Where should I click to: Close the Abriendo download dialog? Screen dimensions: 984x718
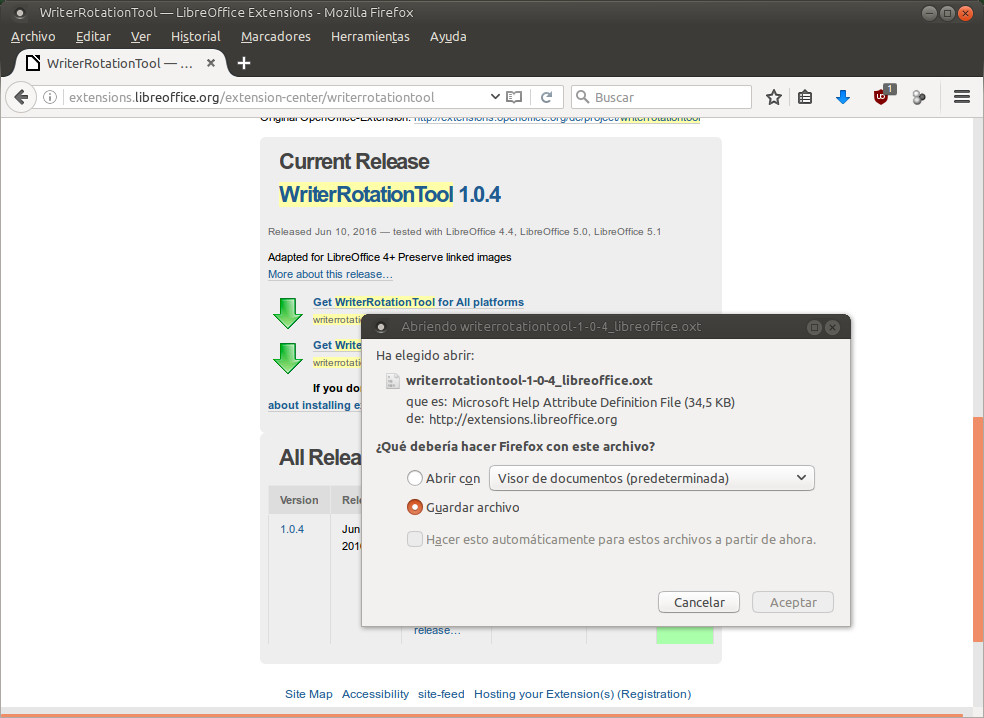[832, 327]
